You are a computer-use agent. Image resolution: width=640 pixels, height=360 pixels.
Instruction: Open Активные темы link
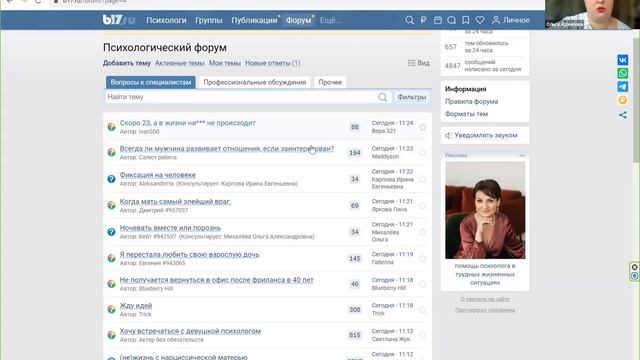click(180, 63)
